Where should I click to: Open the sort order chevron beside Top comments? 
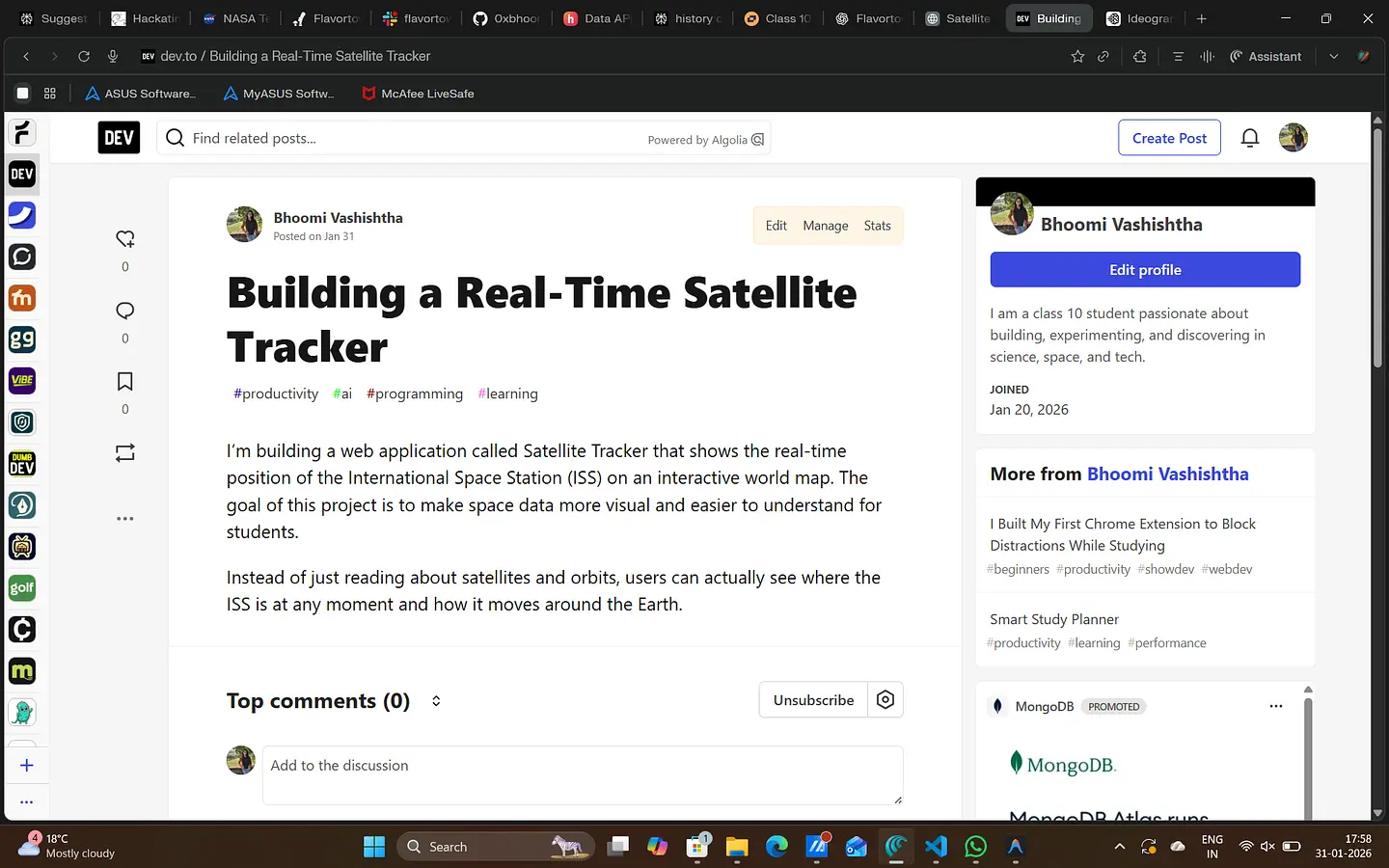(436, 701)
